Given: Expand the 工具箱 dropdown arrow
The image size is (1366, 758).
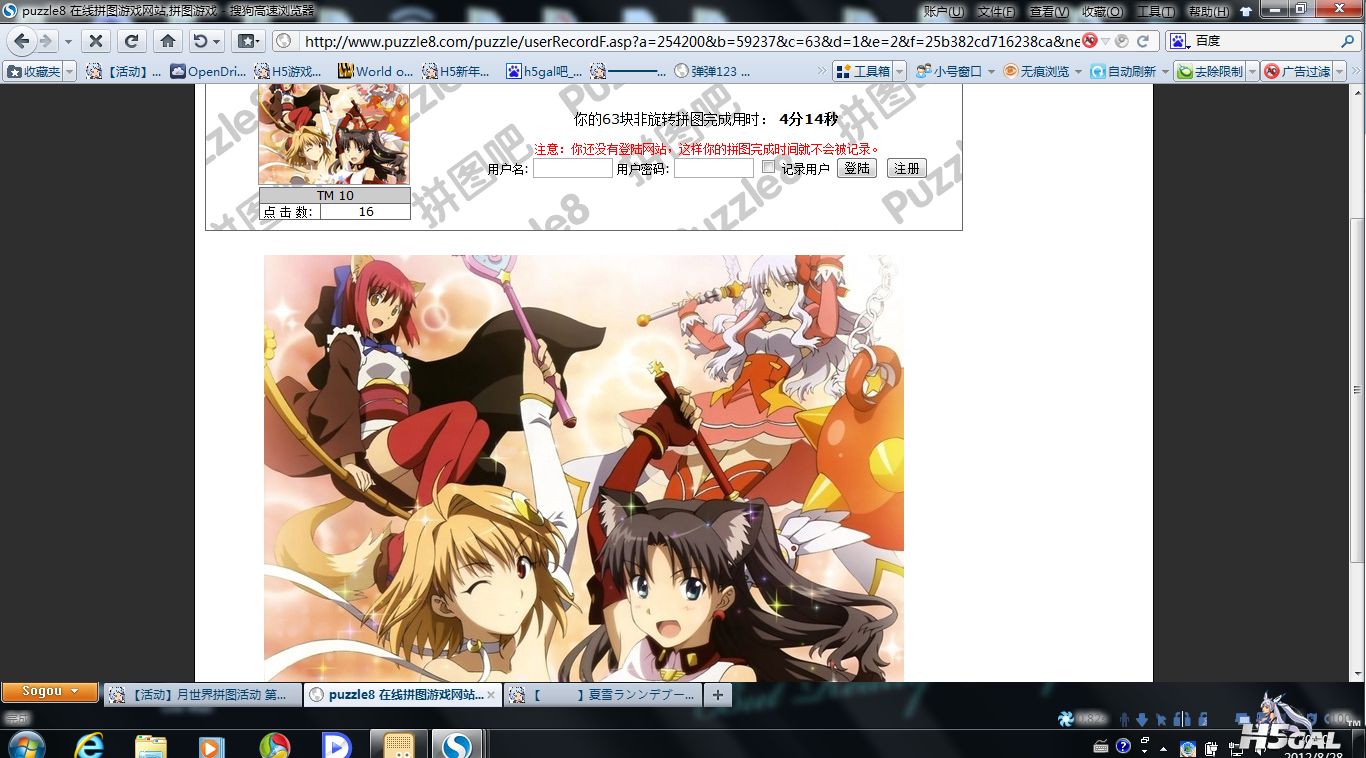Looking at the screenshot, I should coord(899,71).
